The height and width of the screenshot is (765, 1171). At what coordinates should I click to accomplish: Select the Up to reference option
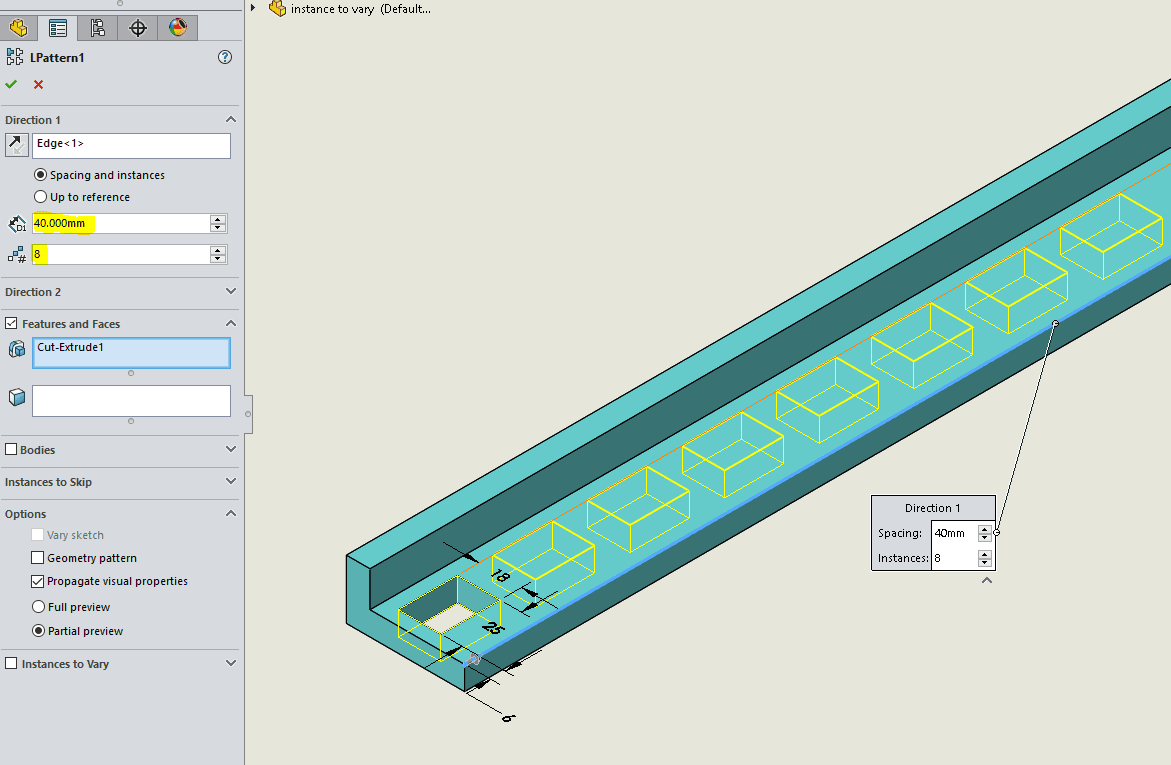(x=41, y=197)
